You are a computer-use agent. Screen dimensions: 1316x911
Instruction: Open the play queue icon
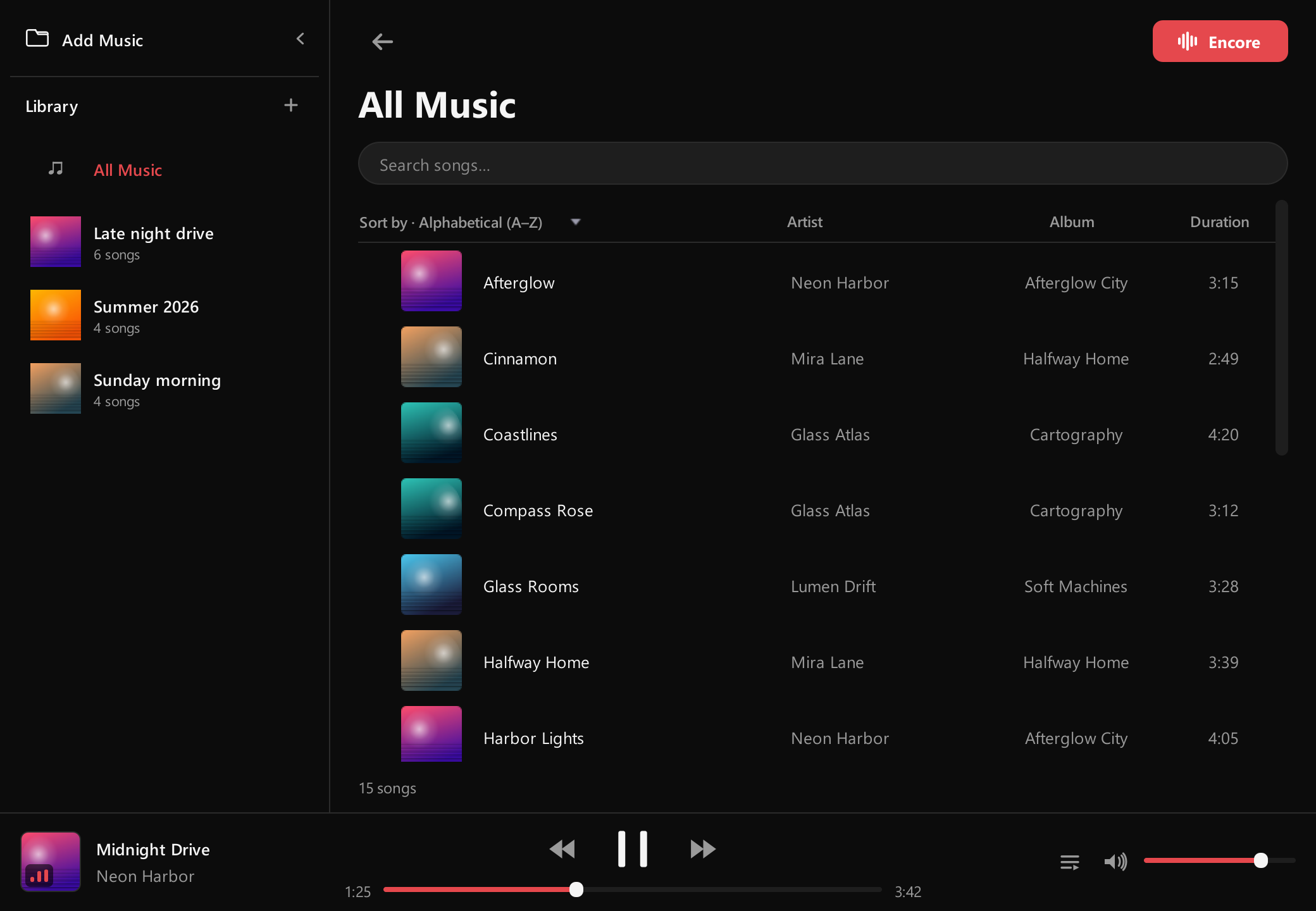click(1070, 862)
